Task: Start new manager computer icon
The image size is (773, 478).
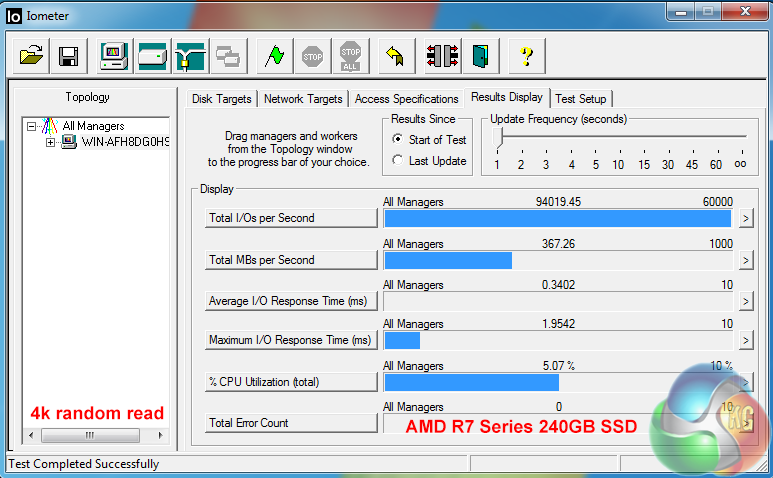Action: (114, 56)
